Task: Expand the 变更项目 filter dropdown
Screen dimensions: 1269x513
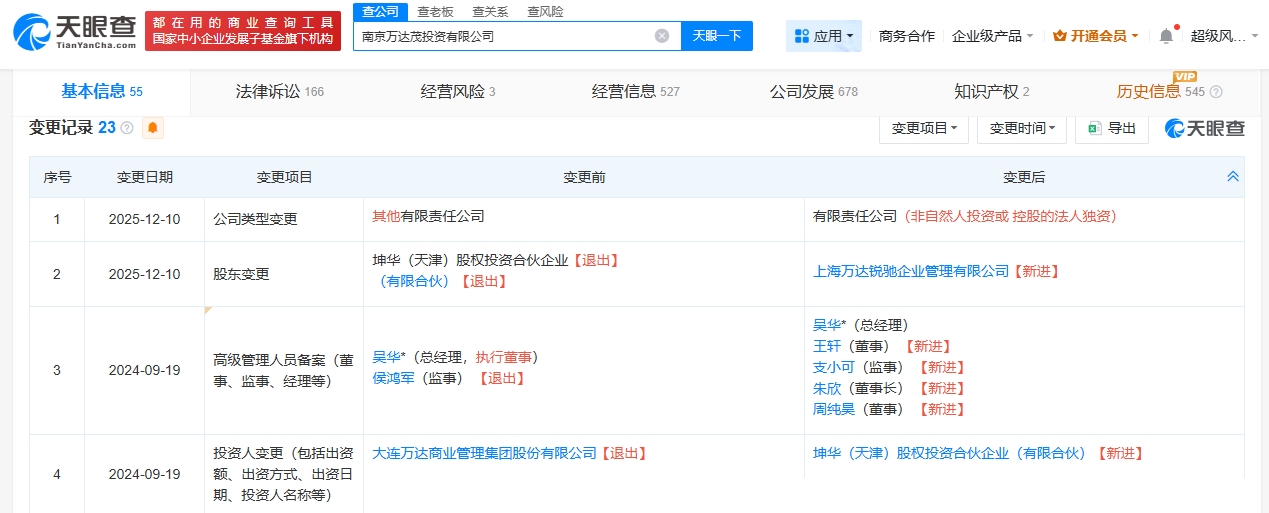Action: coord(924,128)
